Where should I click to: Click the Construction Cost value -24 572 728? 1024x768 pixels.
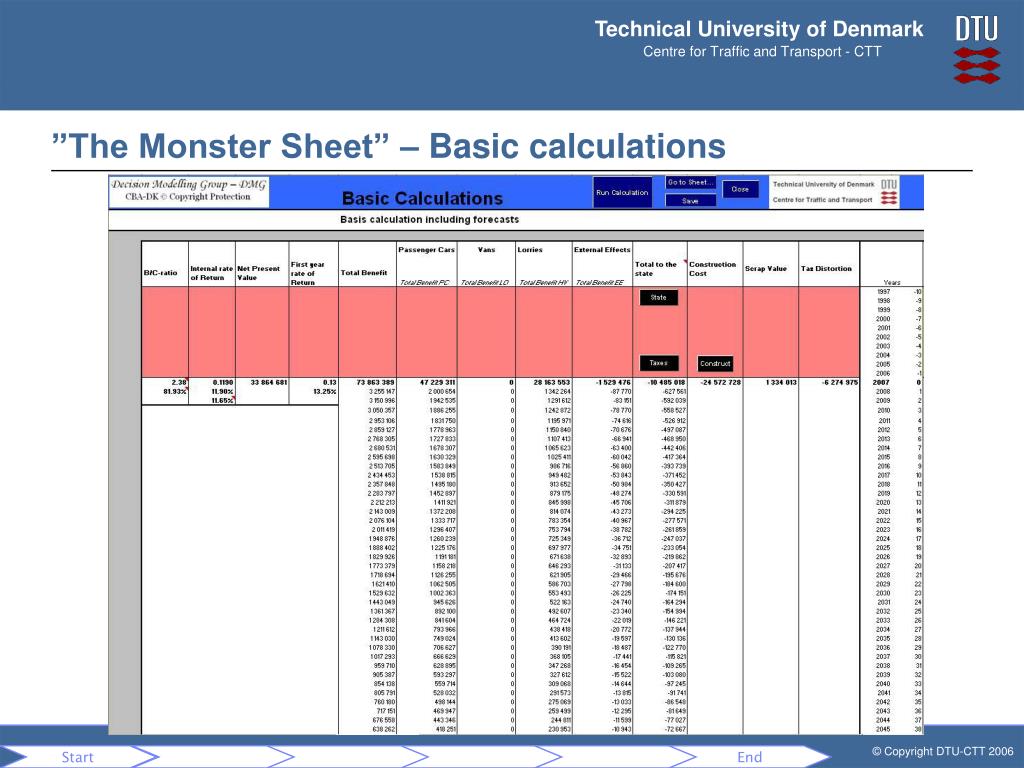coord(720,383)
